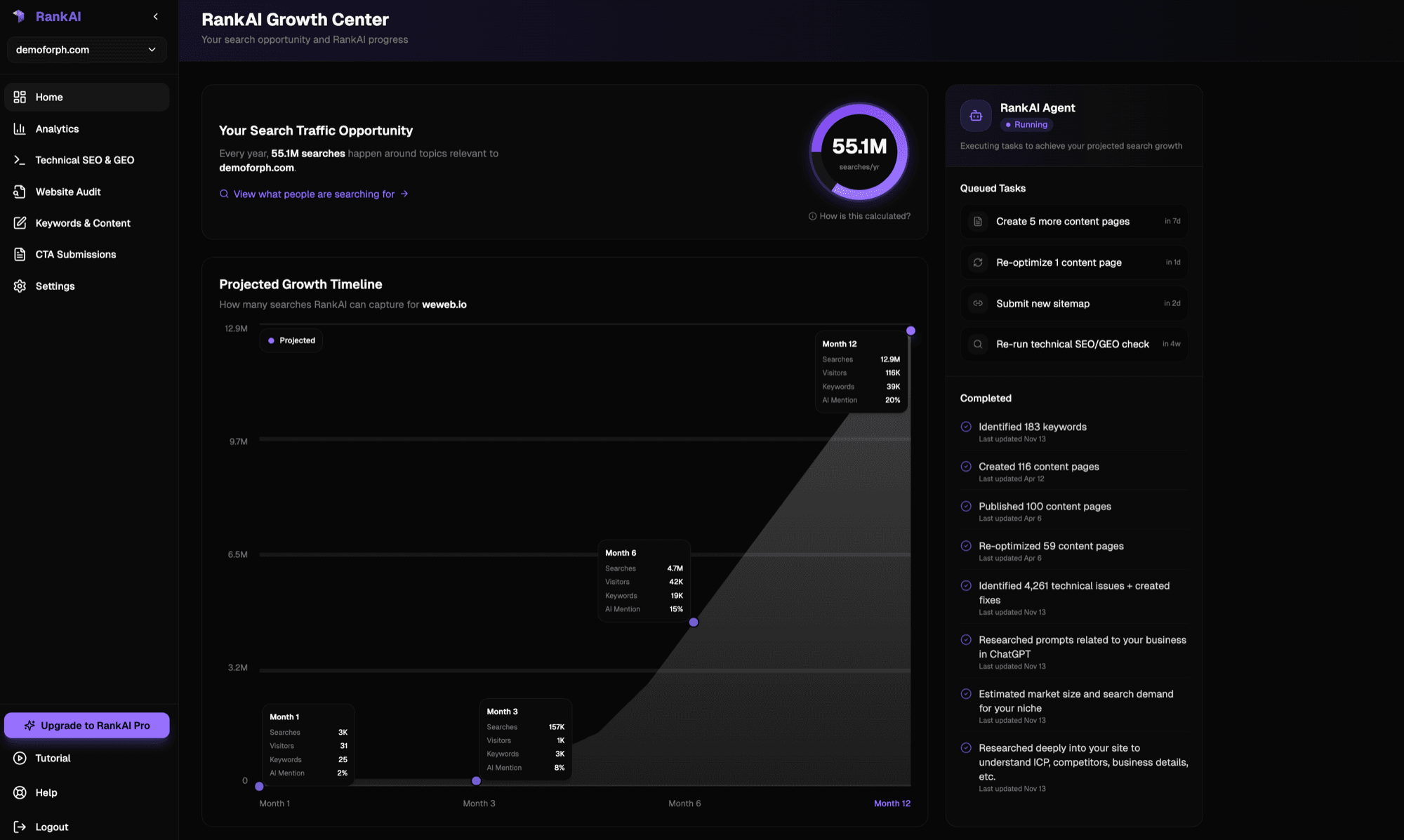Open Re-run technical SEO/GEO check task
The image size is (1404, 840).
[x=1074, y=344]
